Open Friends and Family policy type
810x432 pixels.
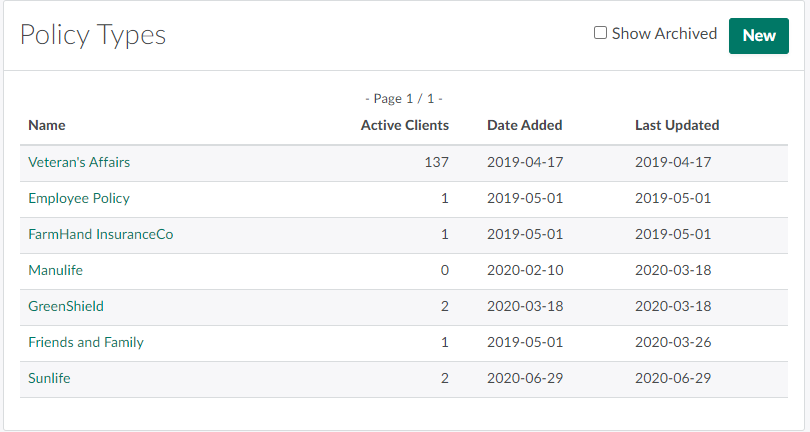point(86,342)
